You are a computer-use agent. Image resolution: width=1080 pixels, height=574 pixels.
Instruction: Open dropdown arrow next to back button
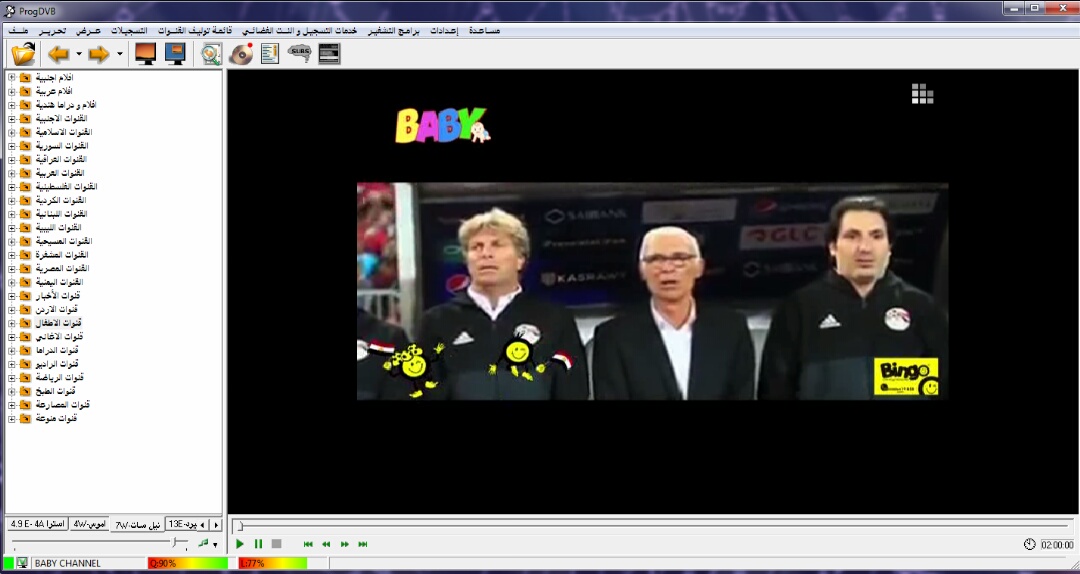pyautogui.click(x=79, y=54)
